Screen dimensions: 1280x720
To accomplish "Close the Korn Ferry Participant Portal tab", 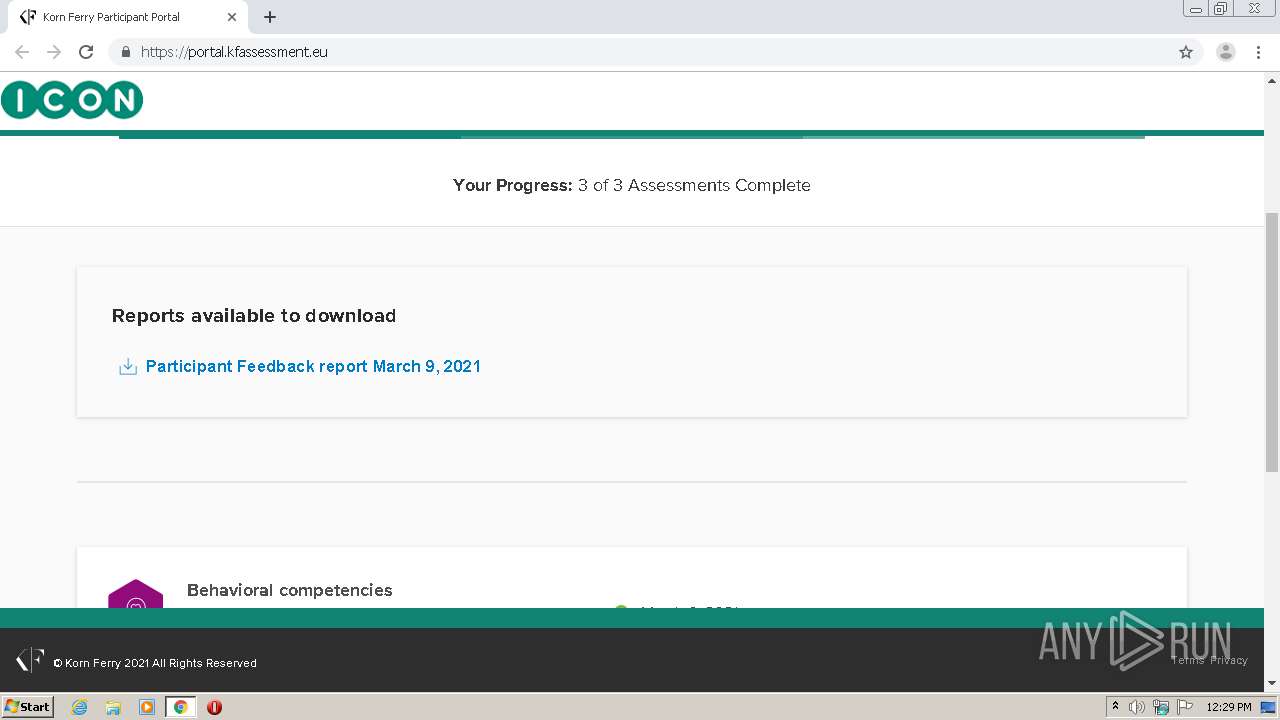I will pyautogui.click(x=231, y=17).
